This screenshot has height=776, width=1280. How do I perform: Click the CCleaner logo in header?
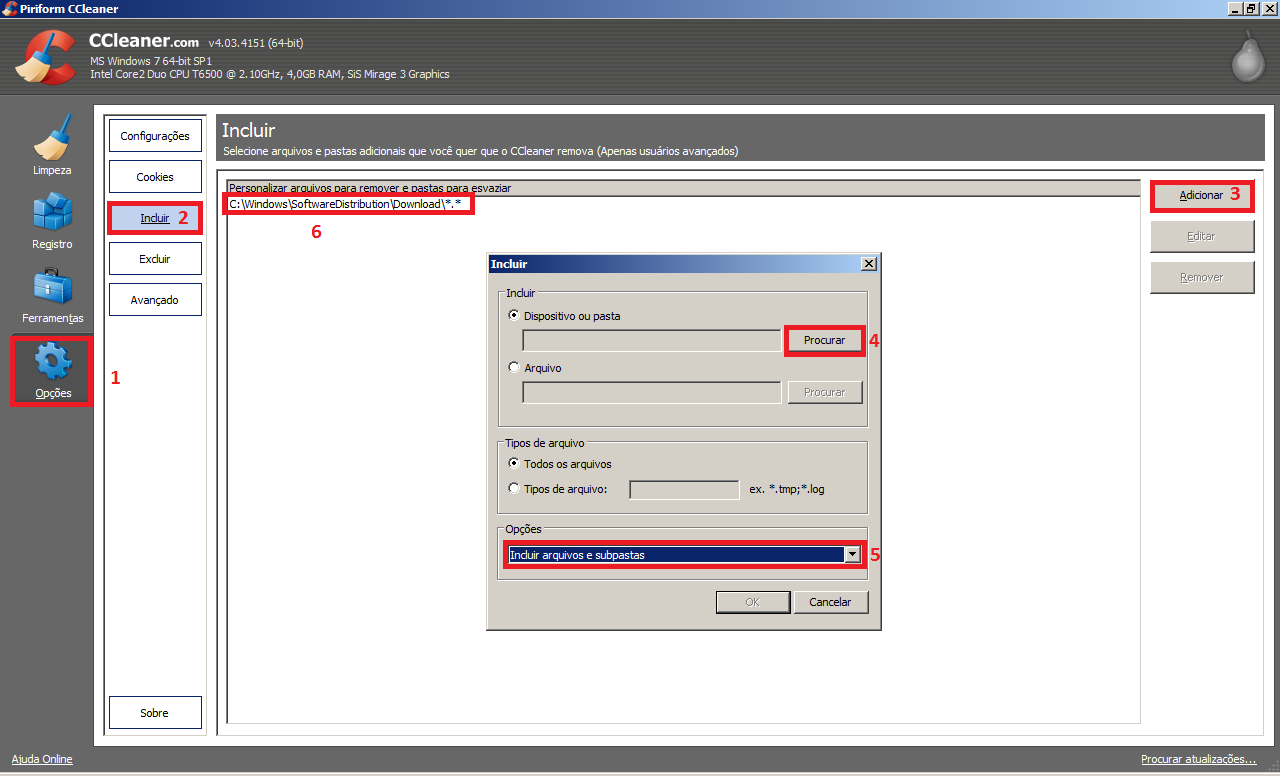[x=46, y=57]
